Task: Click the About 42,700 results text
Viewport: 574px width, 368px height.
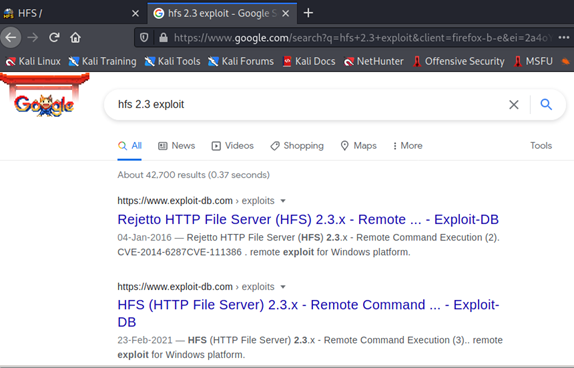Action: [x=193, y=175]
